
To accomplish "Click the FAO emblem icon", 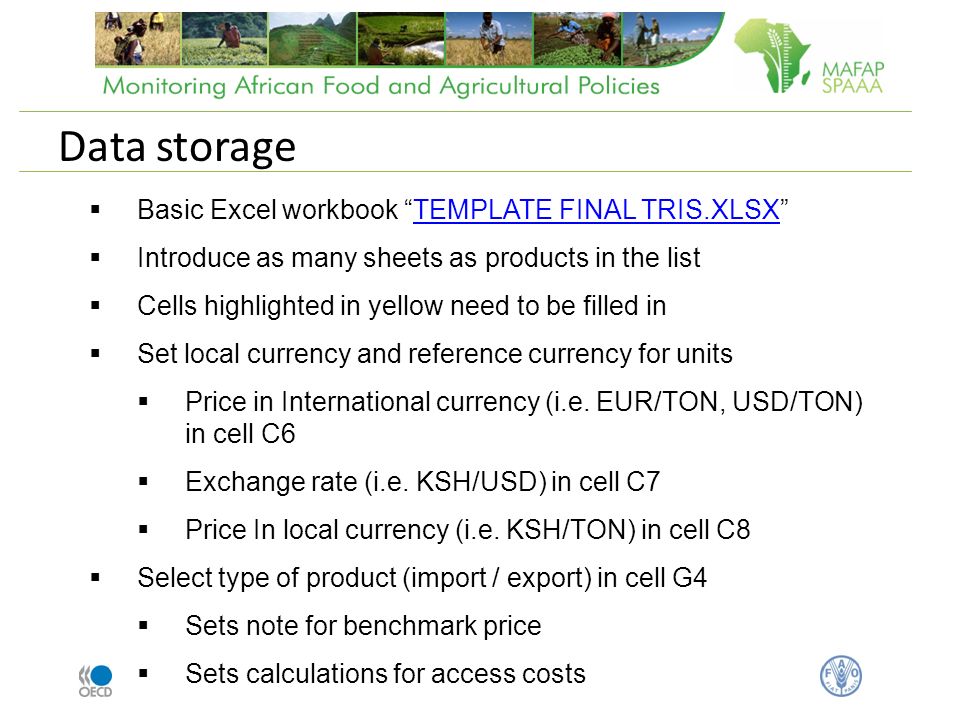I will click(841, 677).
